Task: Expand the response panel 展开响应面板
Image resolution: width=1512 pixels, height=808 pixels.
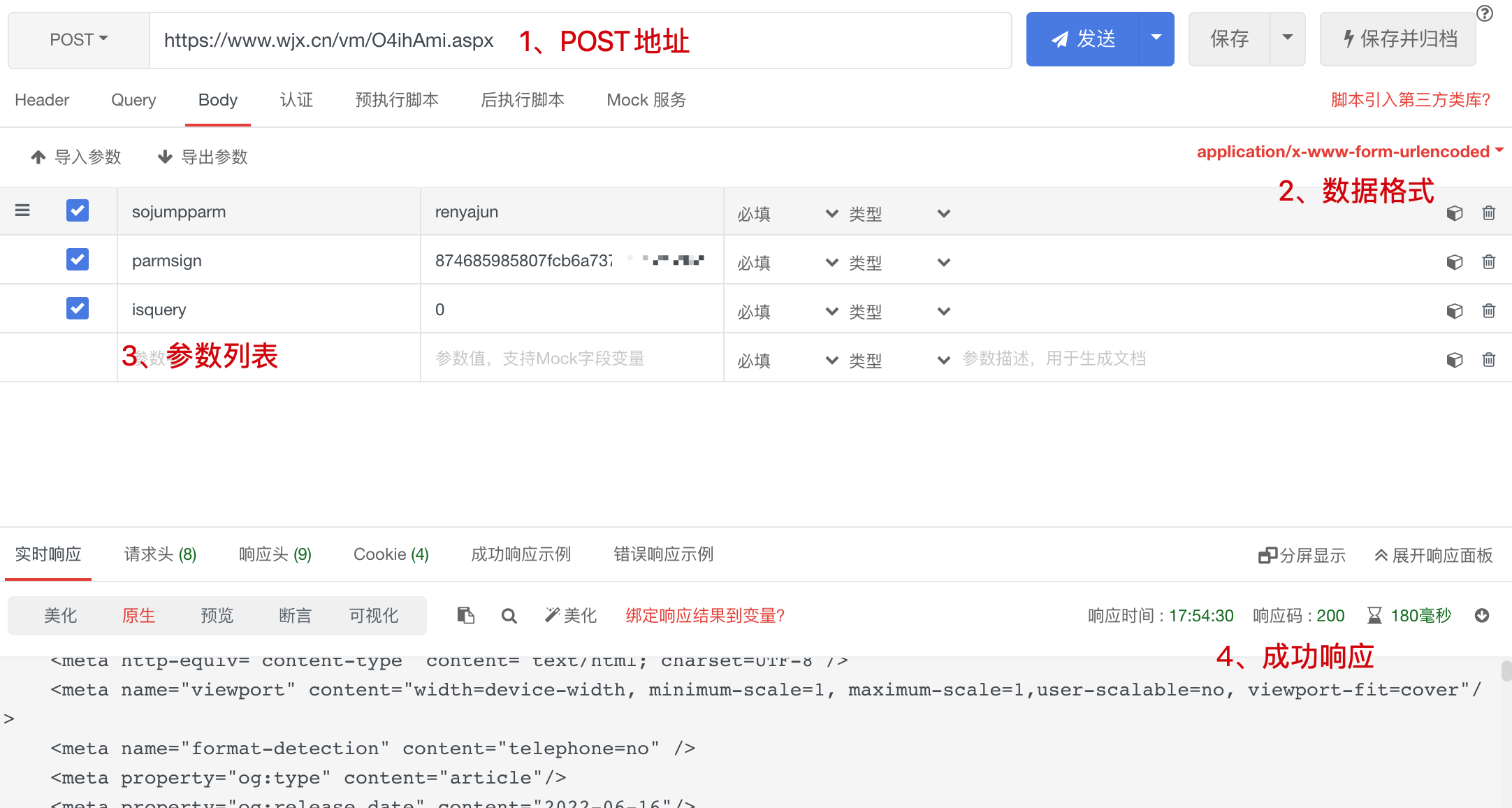Action: click(x=1433, y=555)
